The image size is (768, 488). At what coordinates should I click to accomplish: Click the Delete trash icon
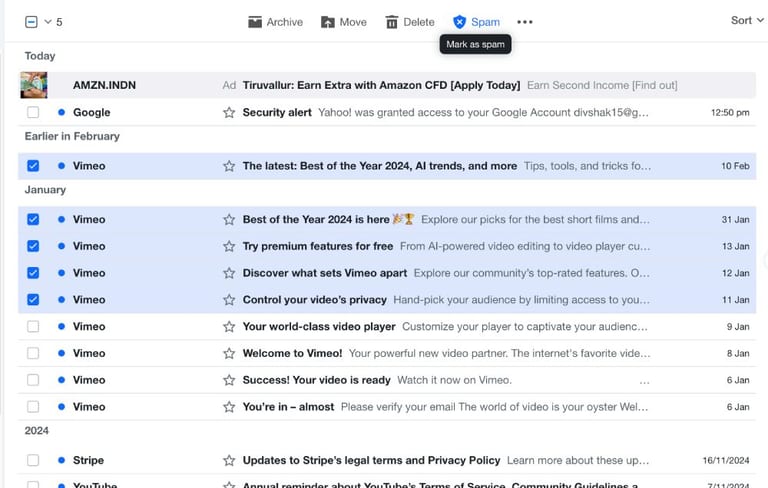[391, 22]
